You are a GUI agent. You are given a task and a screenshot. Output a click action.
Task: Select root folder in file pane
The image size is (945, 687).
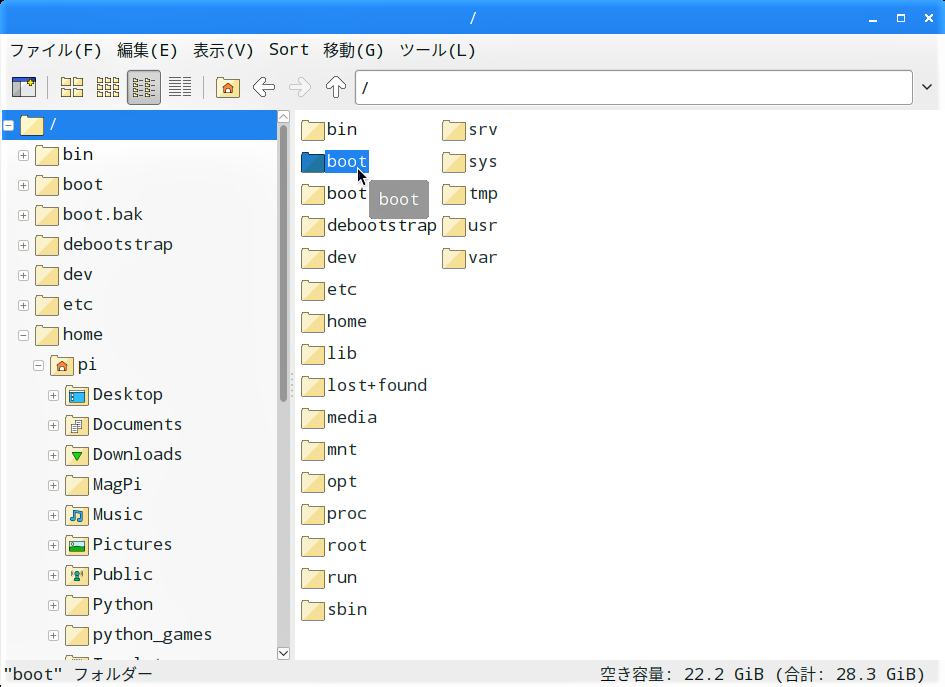coord(334,545)
